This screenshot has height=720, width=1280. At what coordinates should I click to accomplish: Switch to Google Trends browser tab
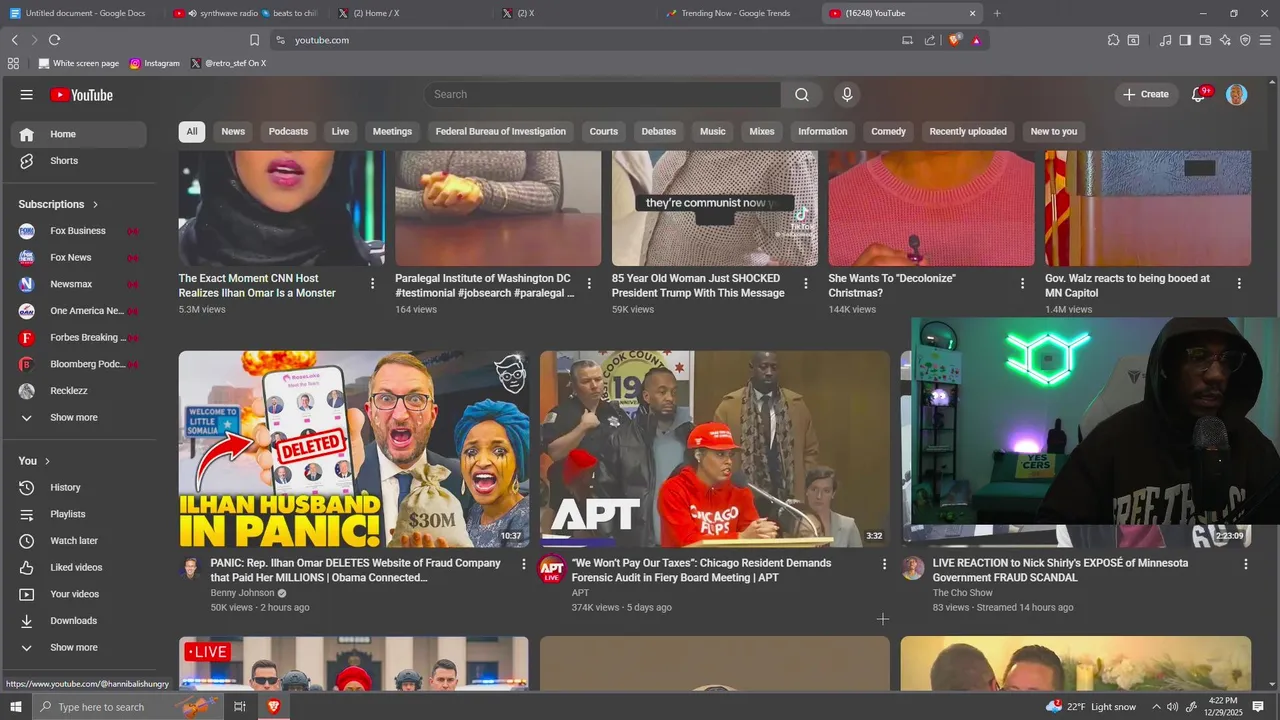tap(734, 13)
